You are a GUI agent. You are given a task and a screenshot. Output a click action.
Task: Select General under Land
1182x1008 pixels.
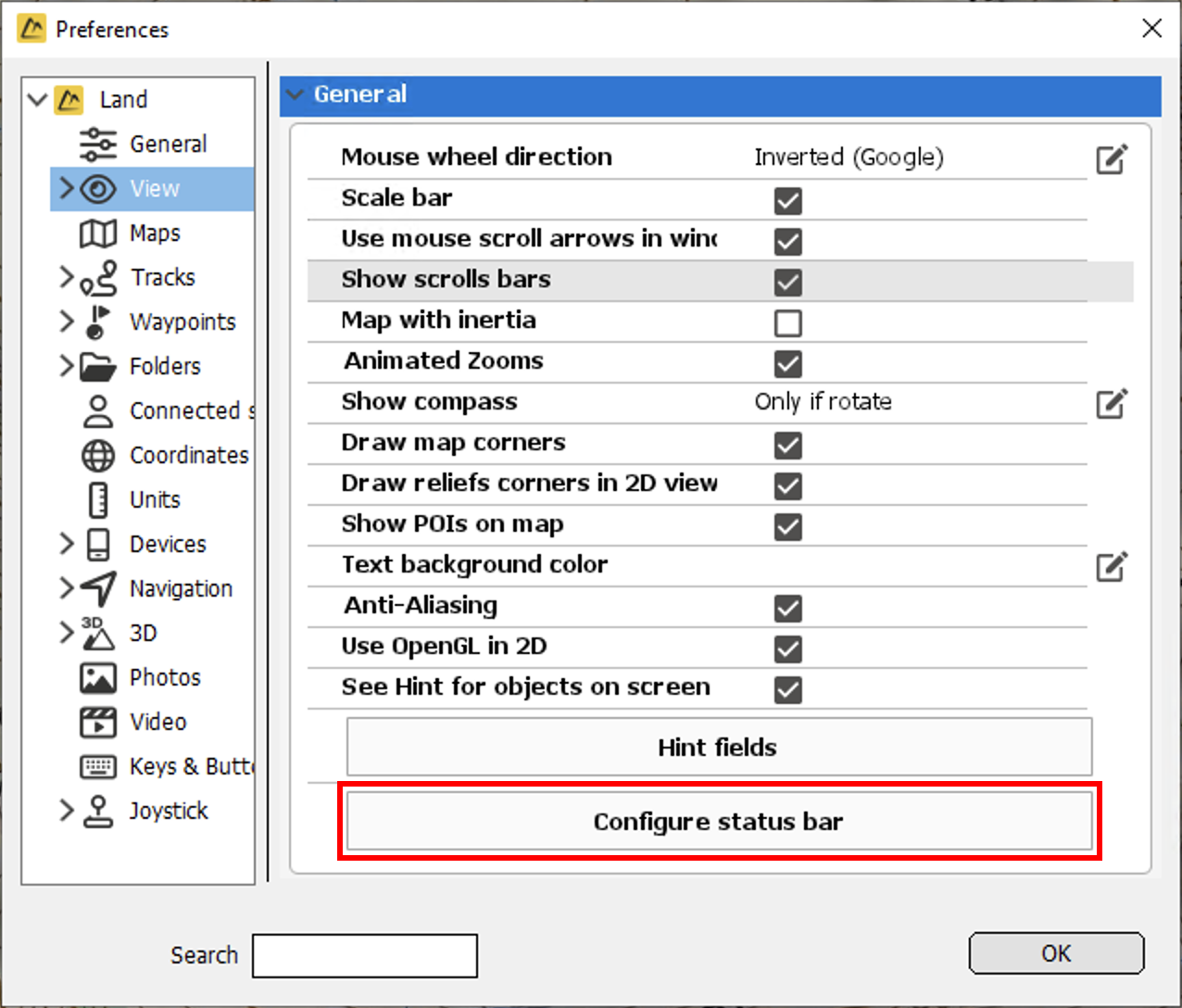168,145
